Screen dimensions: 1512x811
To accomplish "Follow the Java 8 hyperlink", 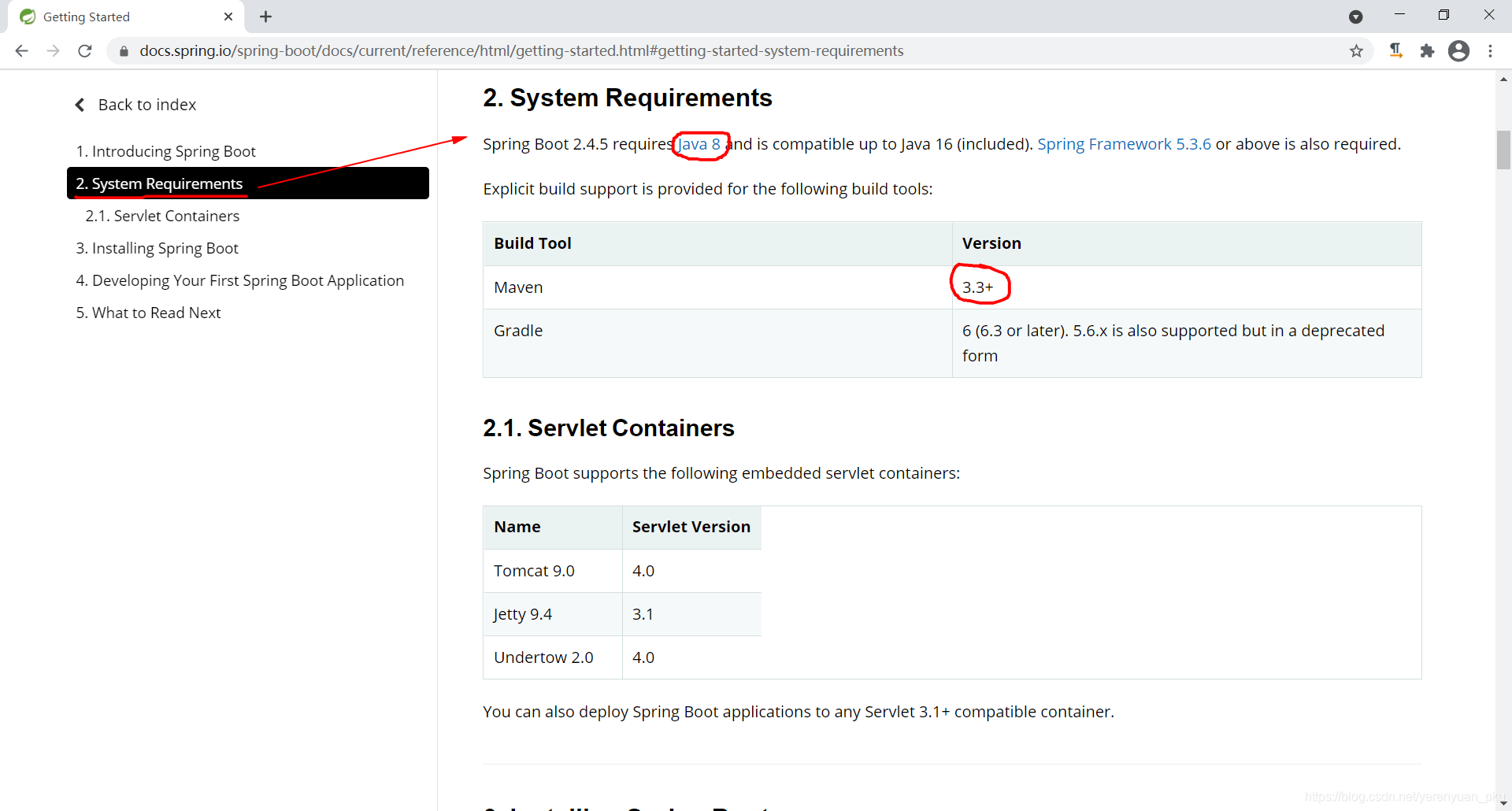I will 699,144.
